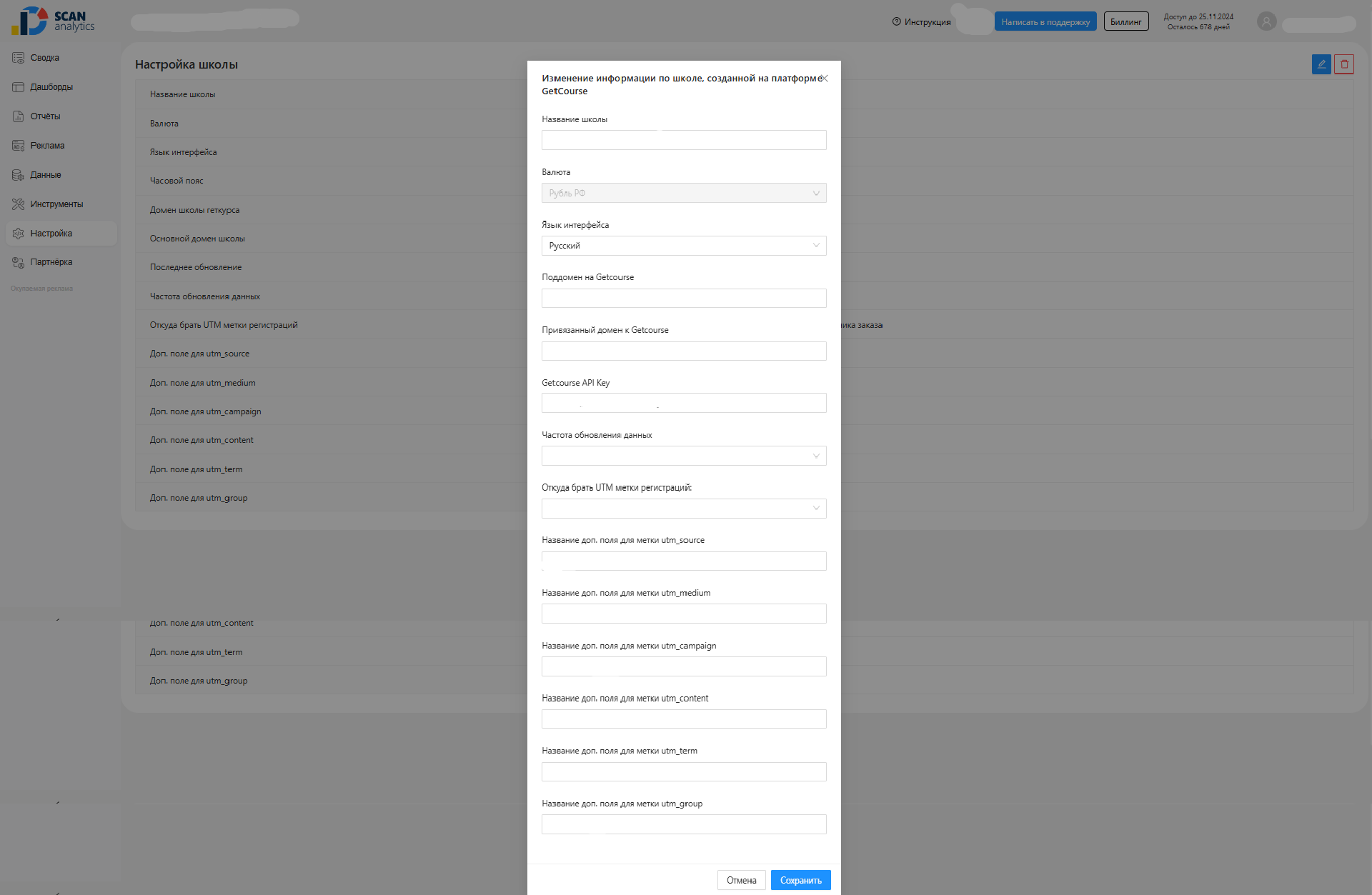Focus the utm_source field name input
This screenshot has height=895, width=1372.
(684, 561)
